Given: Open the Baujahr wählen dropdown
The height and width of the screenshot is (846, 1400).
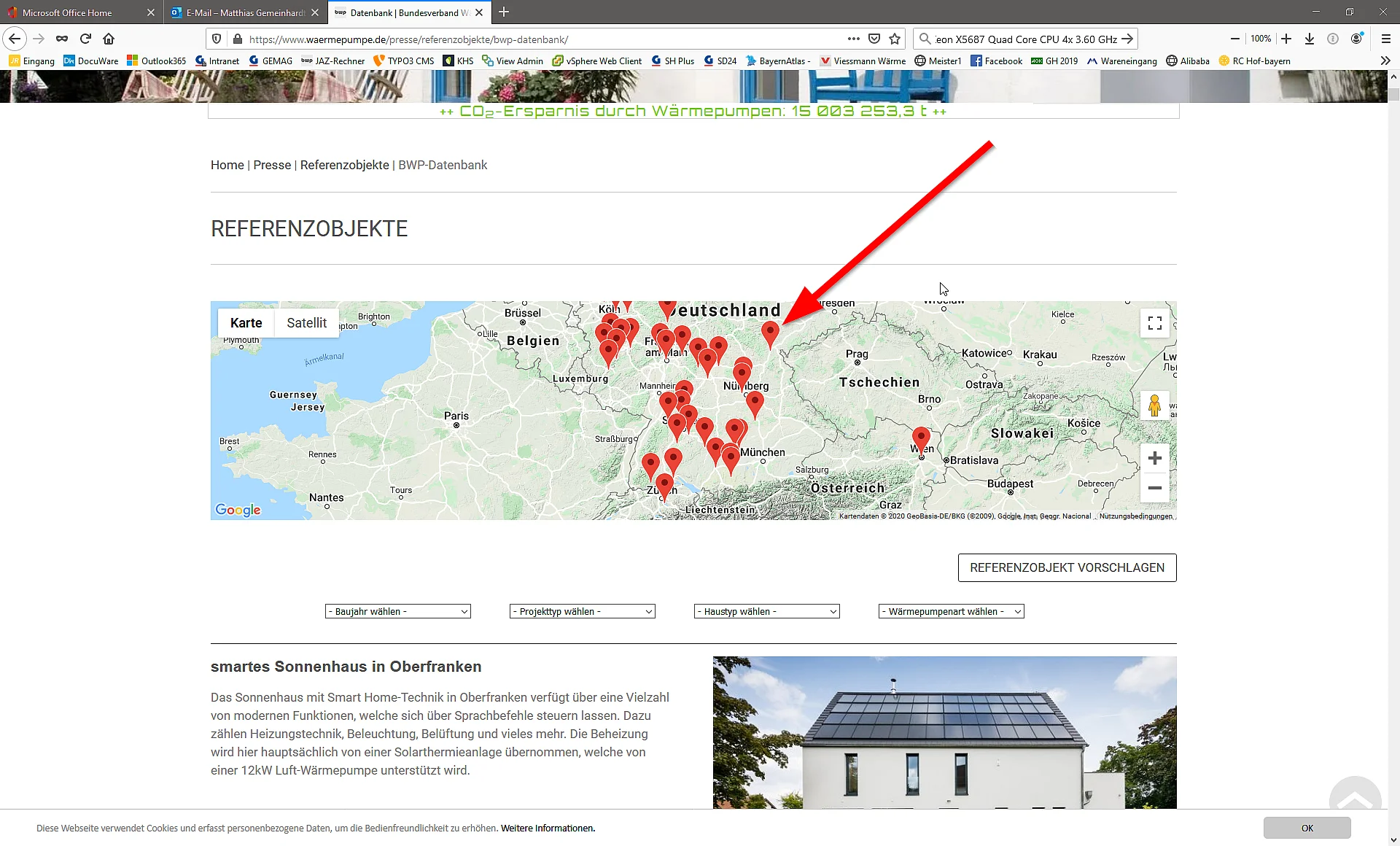Looking at the screenshot, I should coord(397,611).
